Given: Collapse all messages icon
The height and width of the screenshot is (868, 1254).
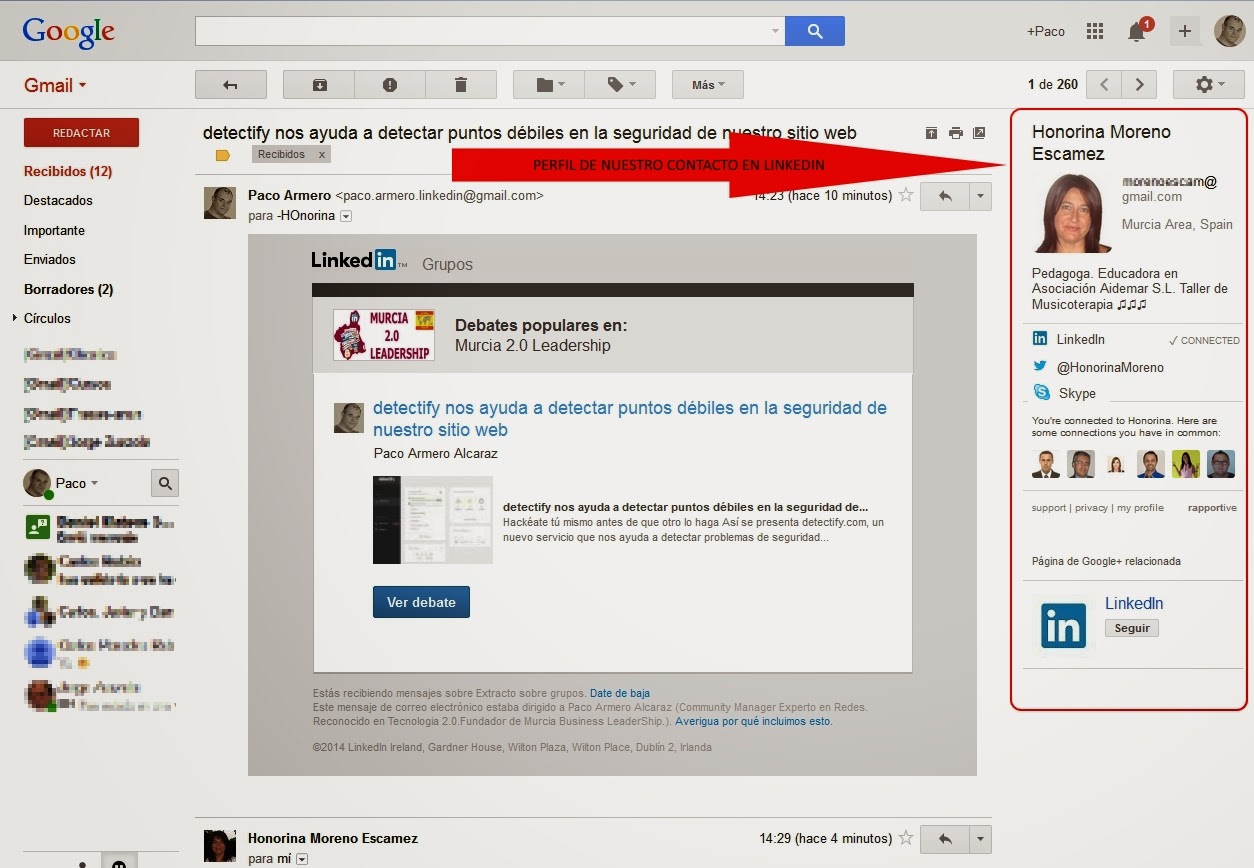Looking at the screenshot, I should pyautogui.click(x=931, y=133).
